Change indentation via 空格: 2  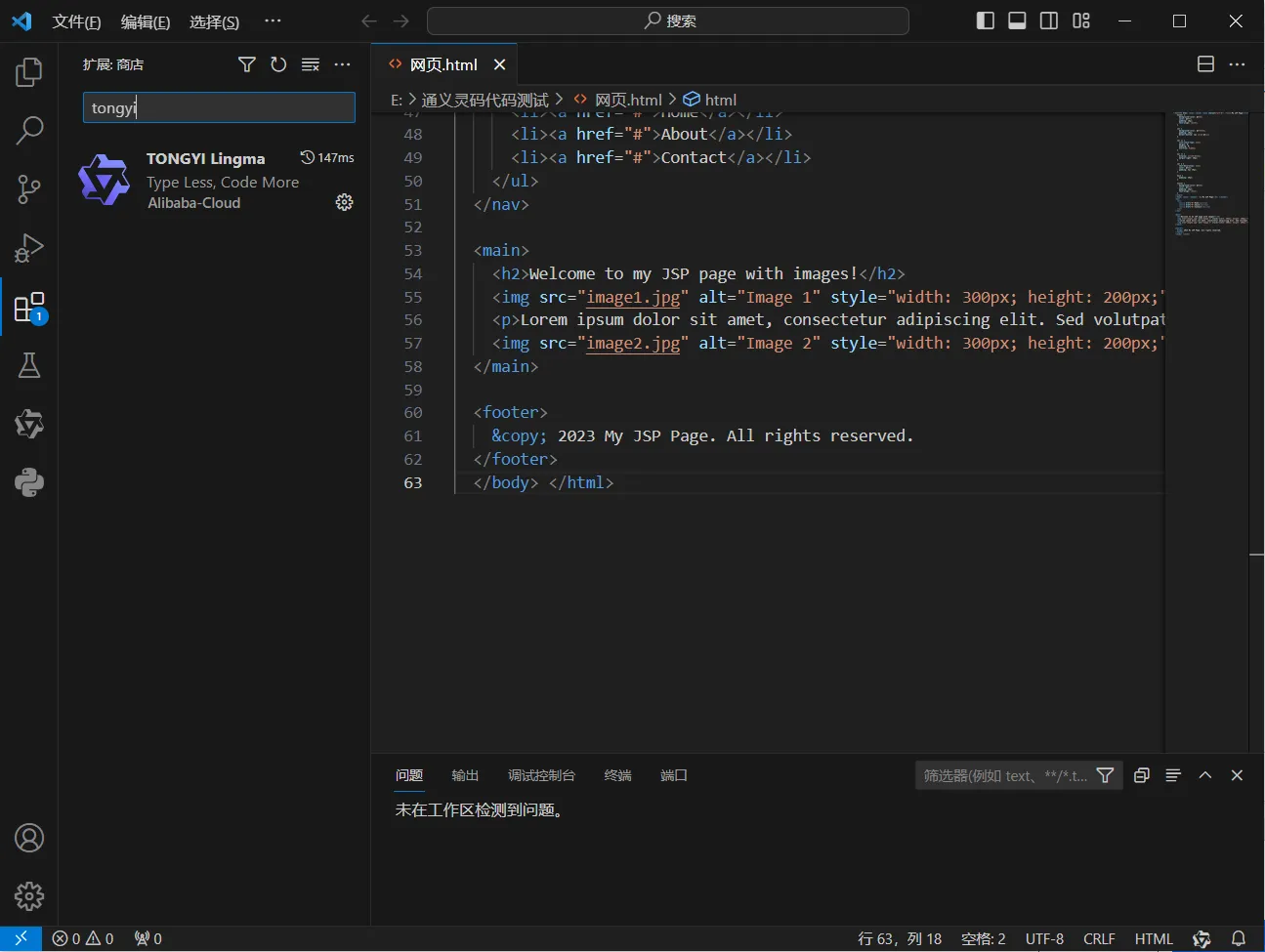point(984,938)
